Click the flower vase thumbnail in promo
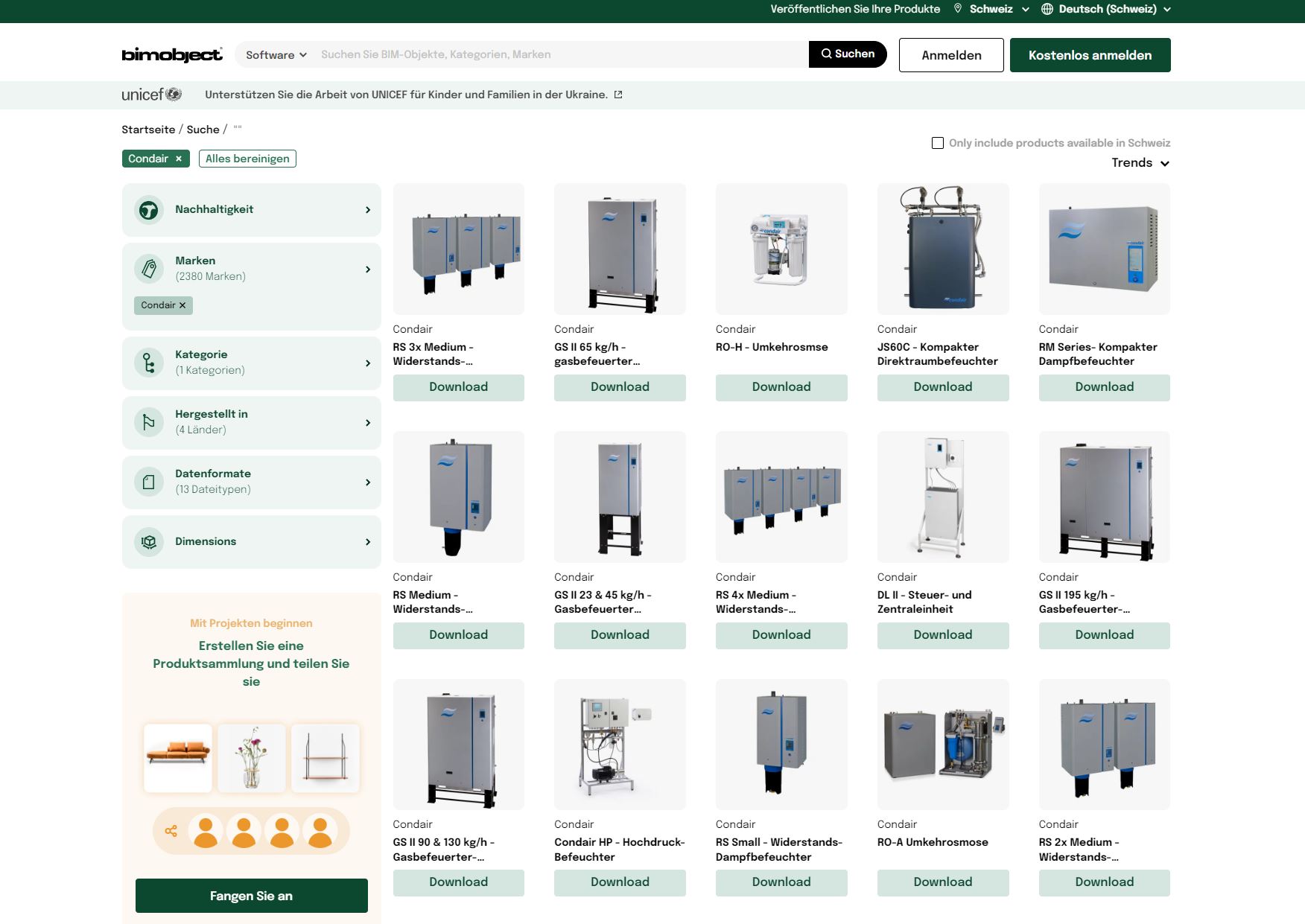Image resolution: width=1305 pixels, height=924 pixels. 252,758
